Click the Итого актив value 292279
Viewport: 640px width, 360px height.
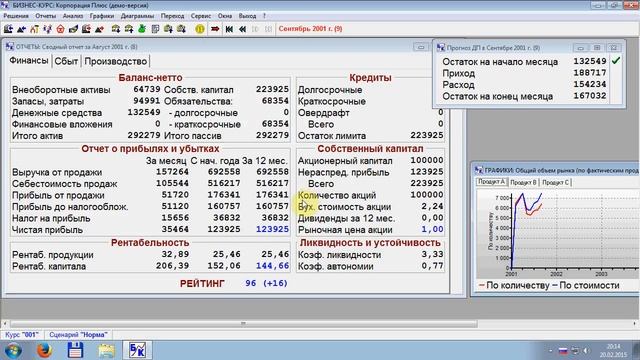point(144,135)
